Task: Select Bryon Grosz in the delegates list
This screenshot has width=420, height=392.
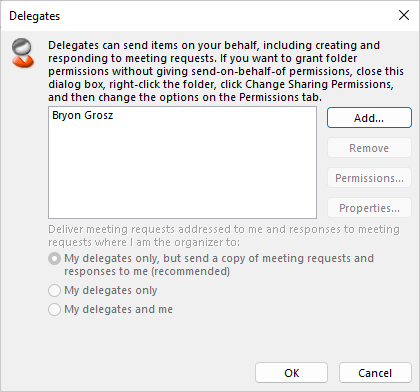Action: [83, 115]
